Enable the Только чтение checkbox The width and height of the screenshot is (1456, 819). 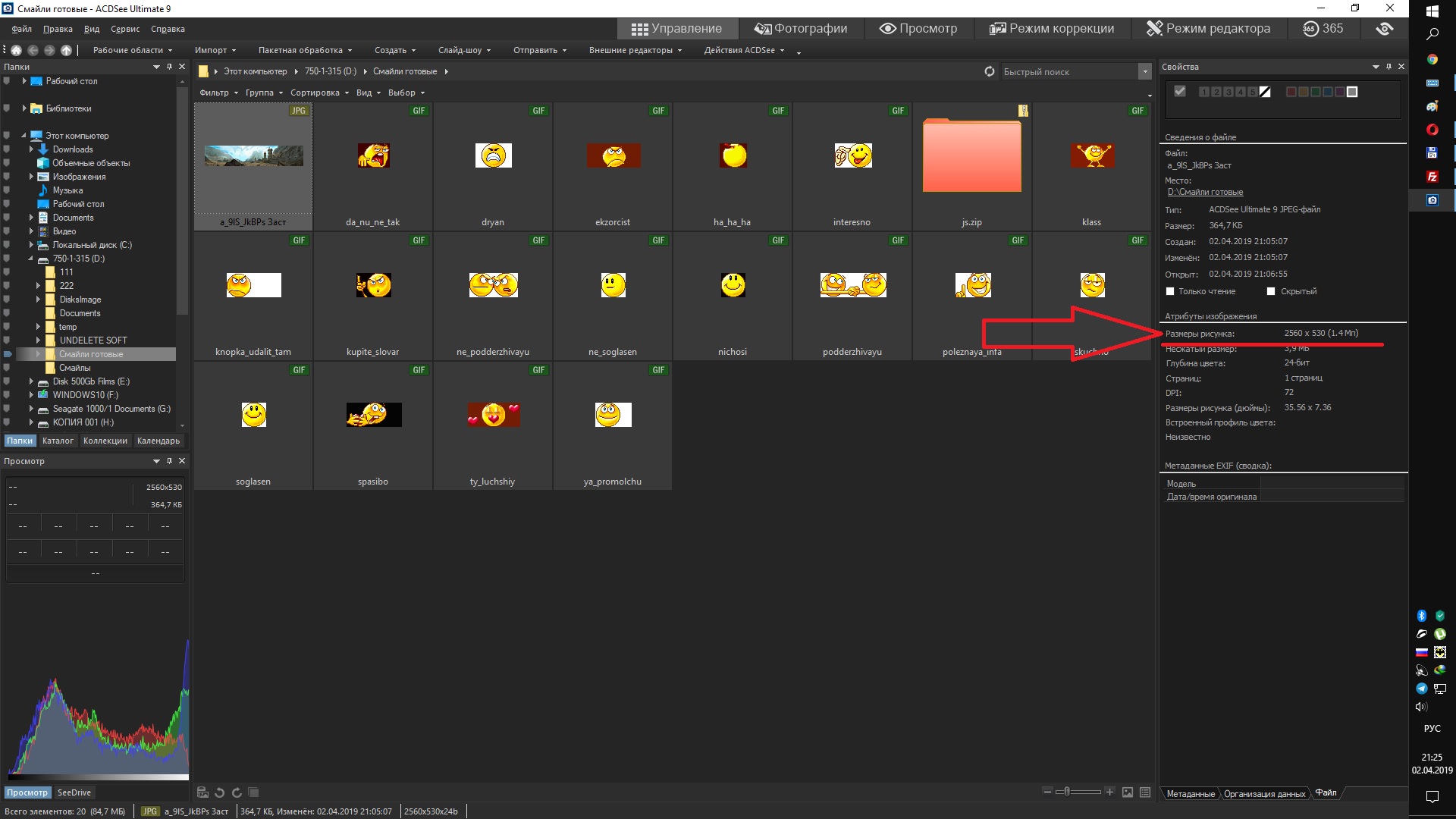(x=1170, y=291)
